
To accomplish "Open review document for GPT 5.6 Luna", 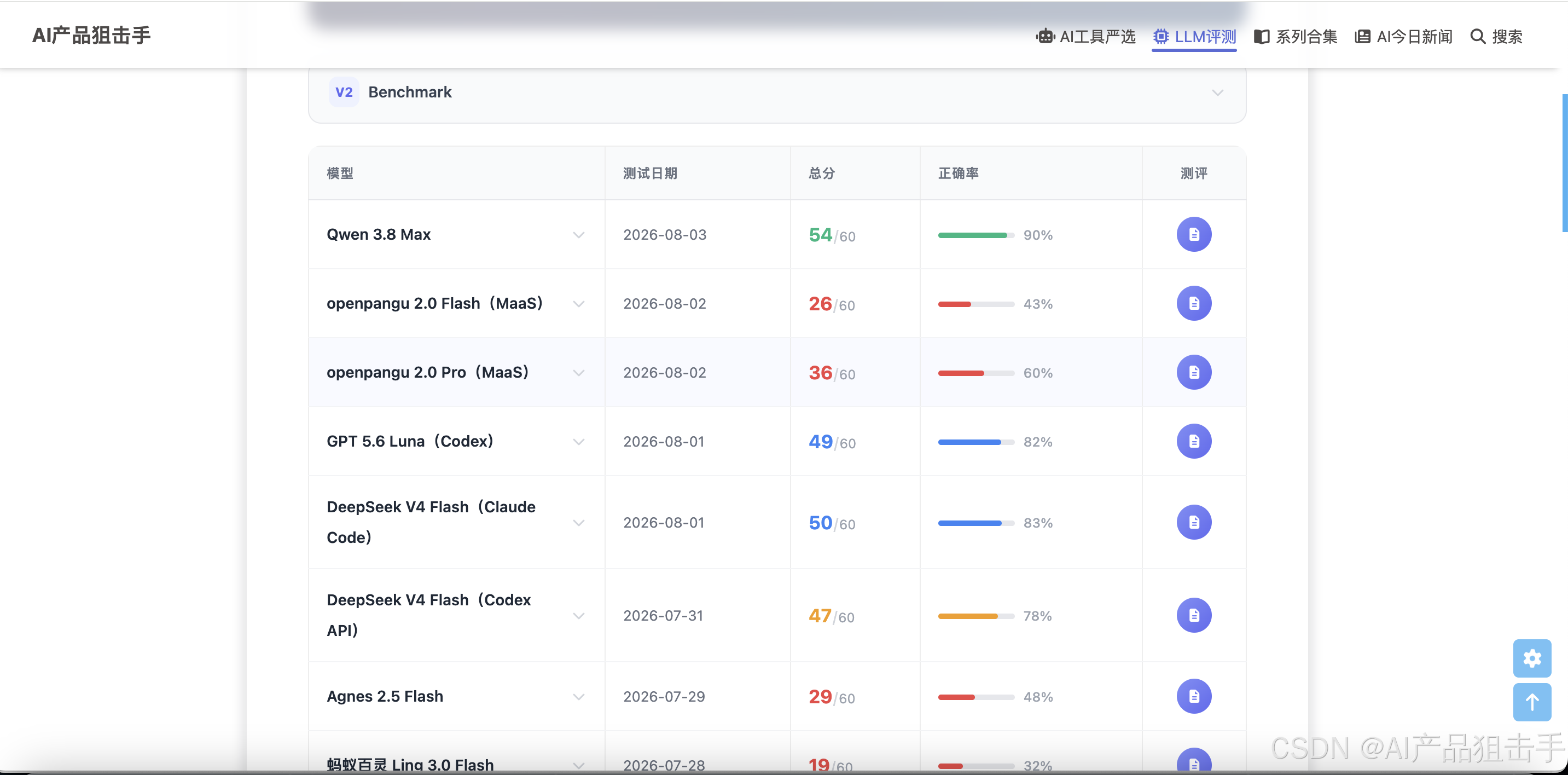I will pyautogui.click(x=1194, y=441).
